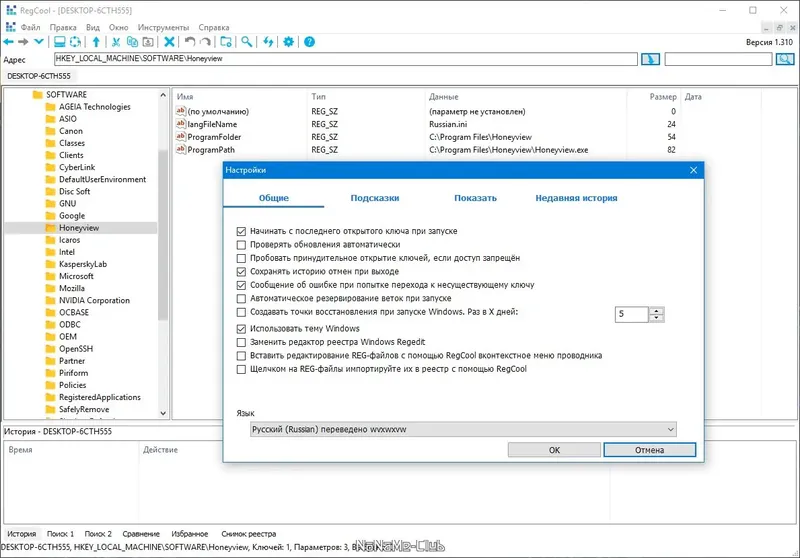The height and width of the screenshot is (558, 800).
Task: Select the Microsoft key in tree
Action: click(x=76, y=276)
